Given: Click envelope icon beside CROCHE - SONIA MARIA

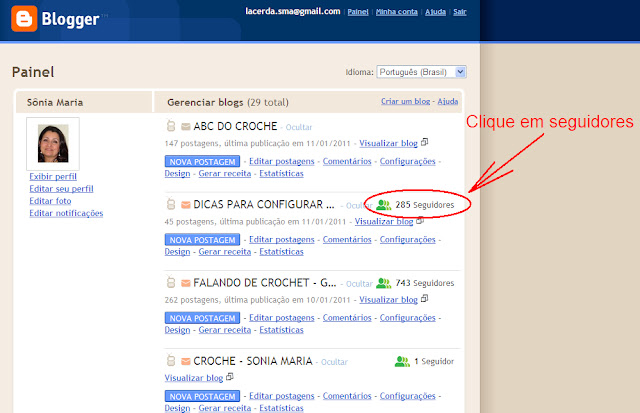Looking at the screenshot, I should point(186,361).
